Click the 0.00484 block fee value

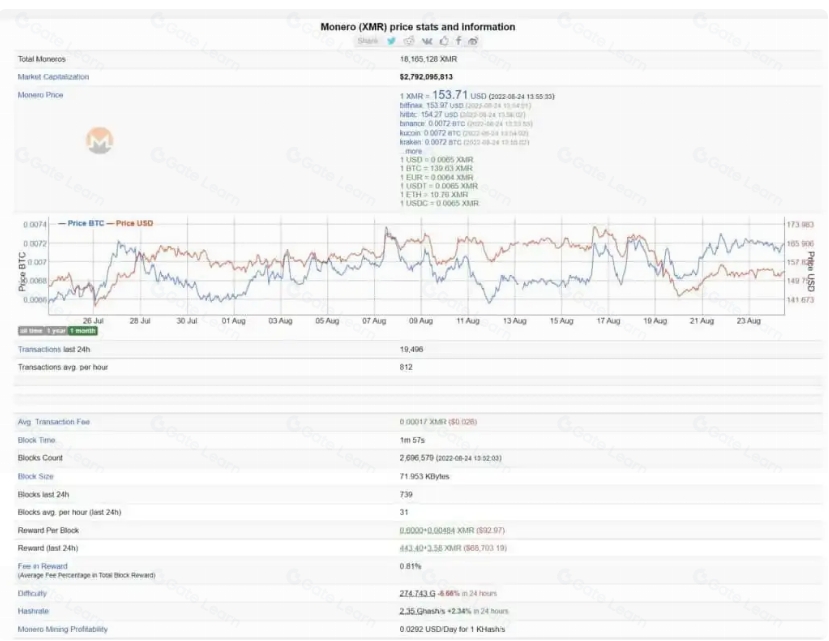point(441,530)
